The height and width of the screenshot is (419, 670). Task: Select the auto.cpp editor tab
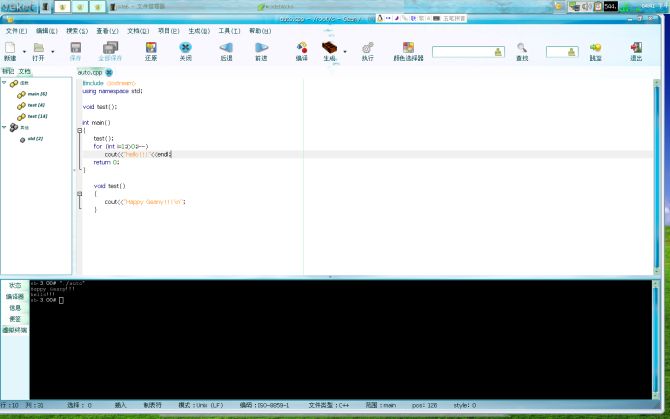90,73
